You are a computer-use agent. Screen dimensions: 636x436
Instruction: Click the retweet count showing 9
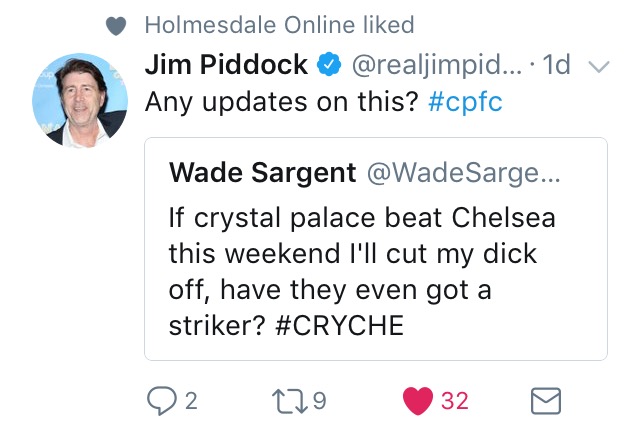pyautogui.click(x=317, y=401)
